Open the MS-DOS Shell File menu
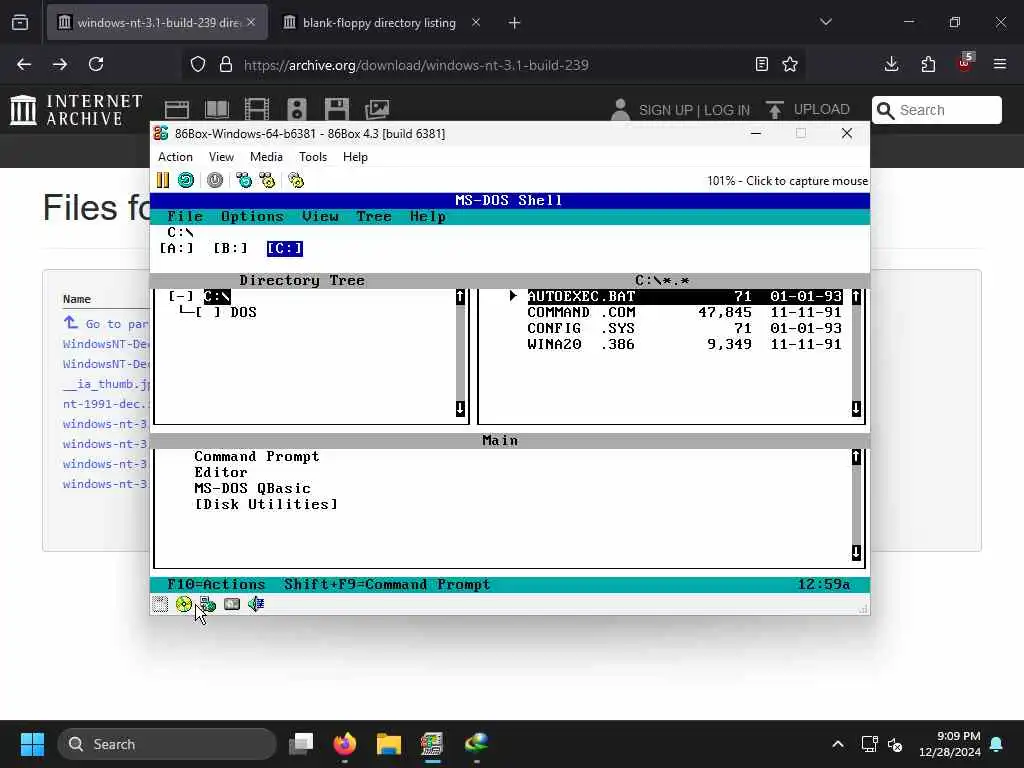 tap(185, 216)
